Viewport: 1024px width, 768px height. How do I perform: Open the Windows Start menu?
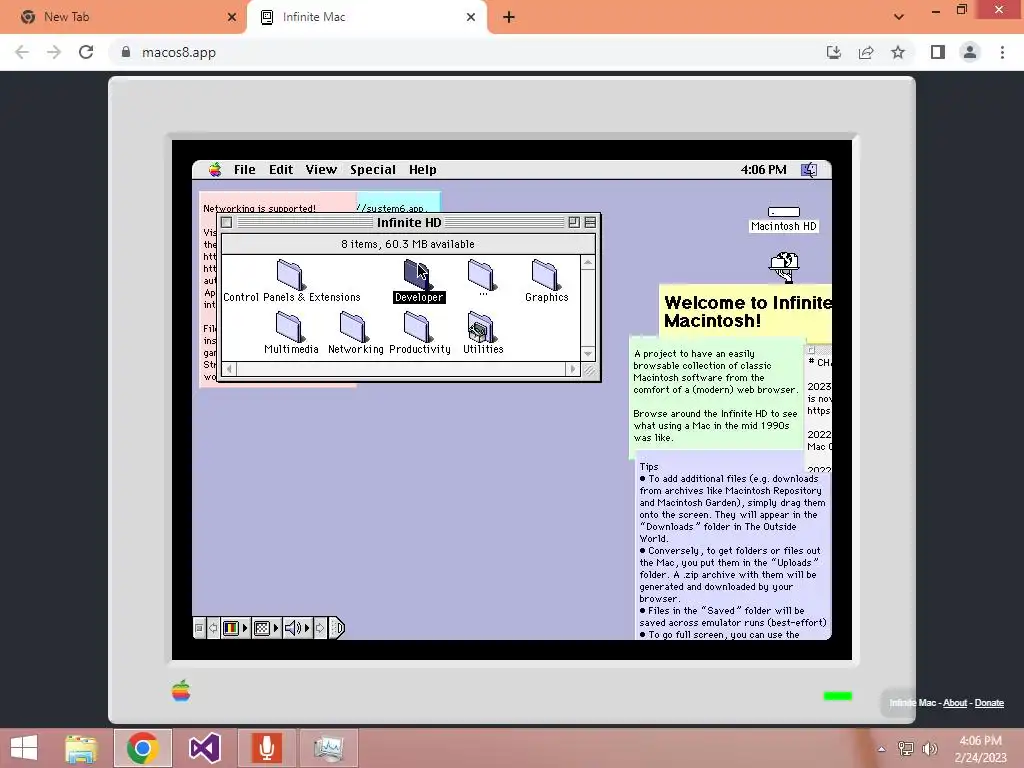[x=24, y=748]
